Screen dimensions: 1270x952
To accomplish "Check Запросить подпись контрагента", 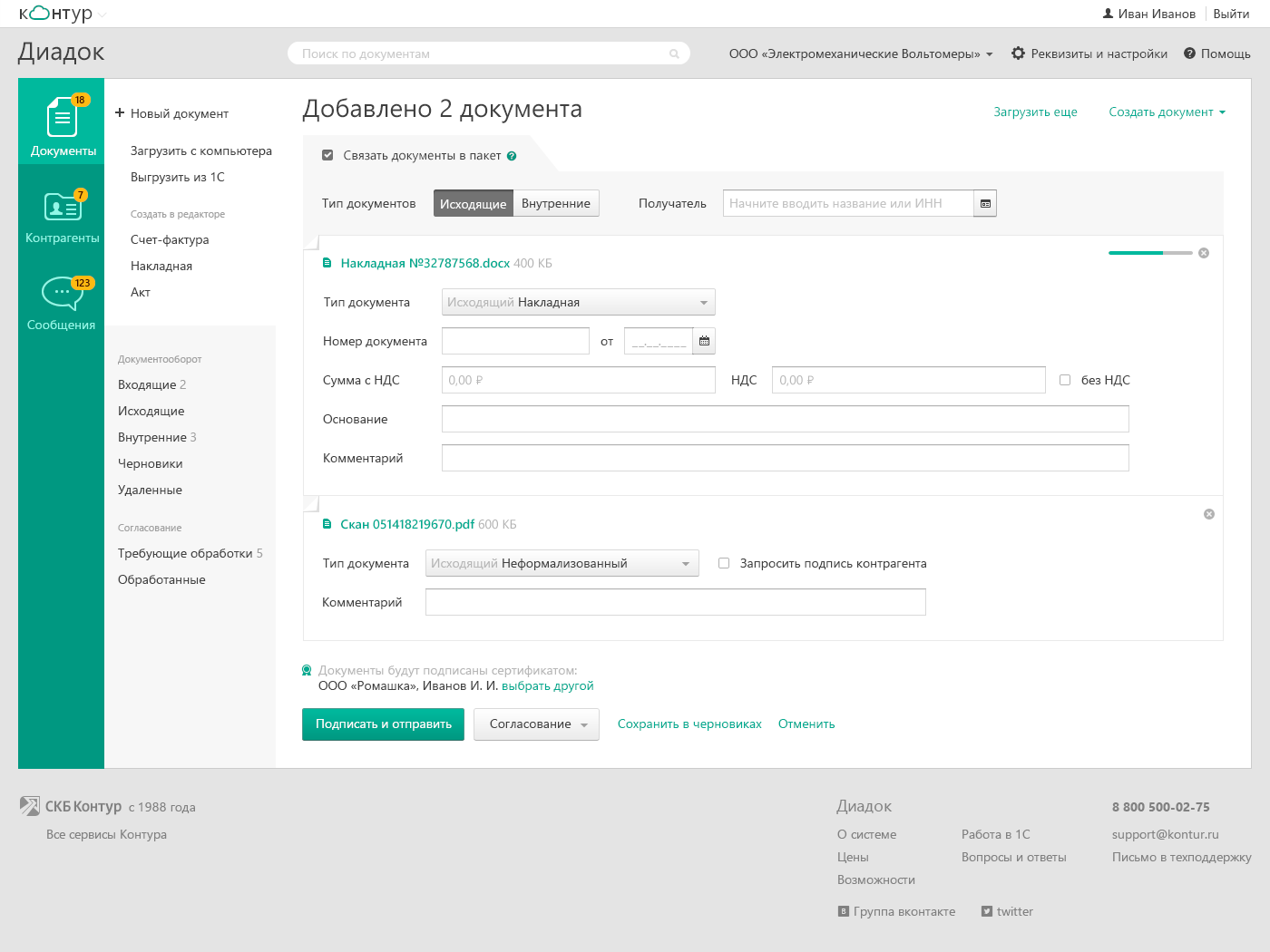I will 724,563.
